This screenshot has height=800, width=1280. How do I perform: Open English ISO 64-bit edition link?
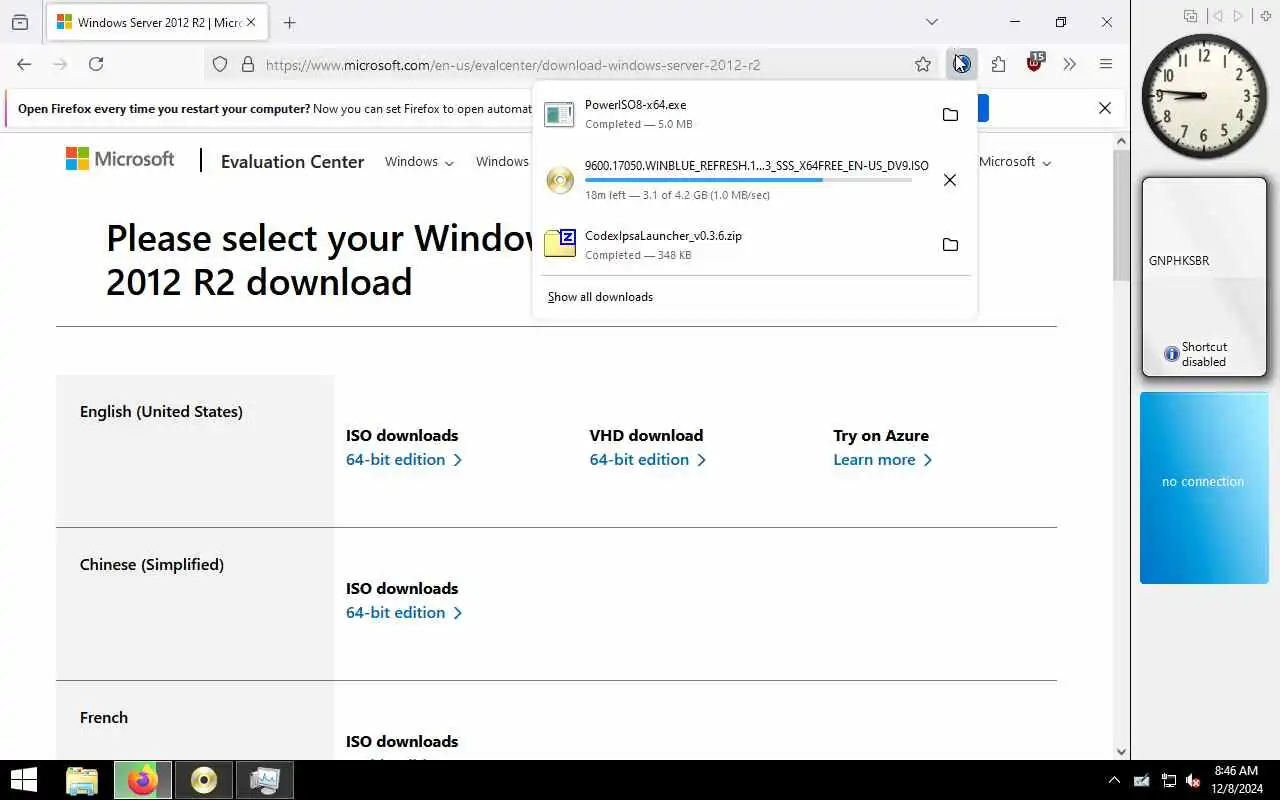404,460
